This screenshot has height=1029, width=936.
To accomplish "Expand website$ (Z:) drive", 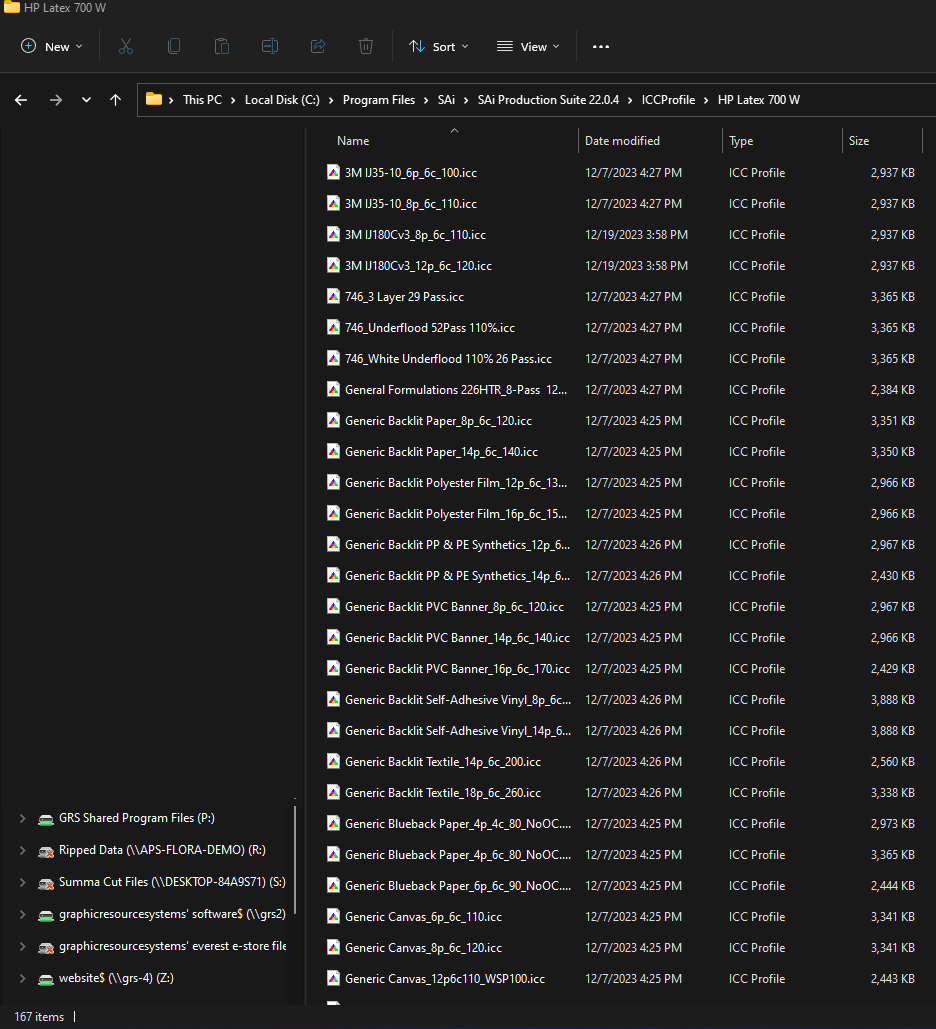I will click(22, 978).
